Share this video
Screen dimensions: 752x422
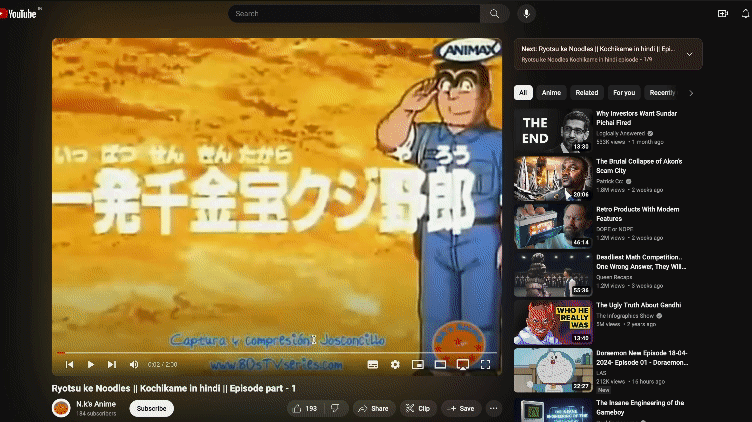(374, 409)
